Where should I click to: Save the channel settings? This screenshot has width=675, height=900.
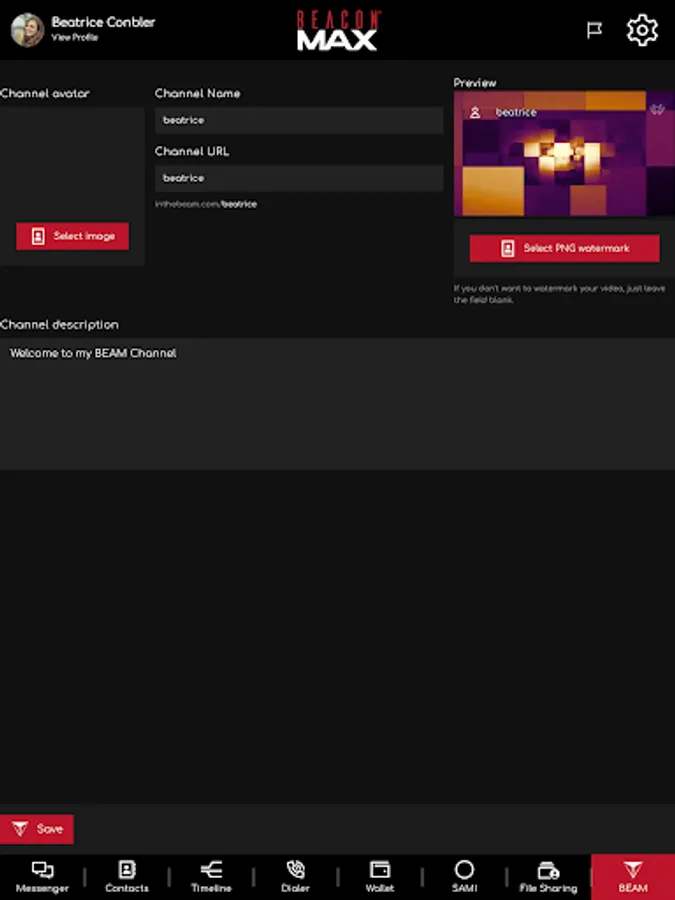37,829
